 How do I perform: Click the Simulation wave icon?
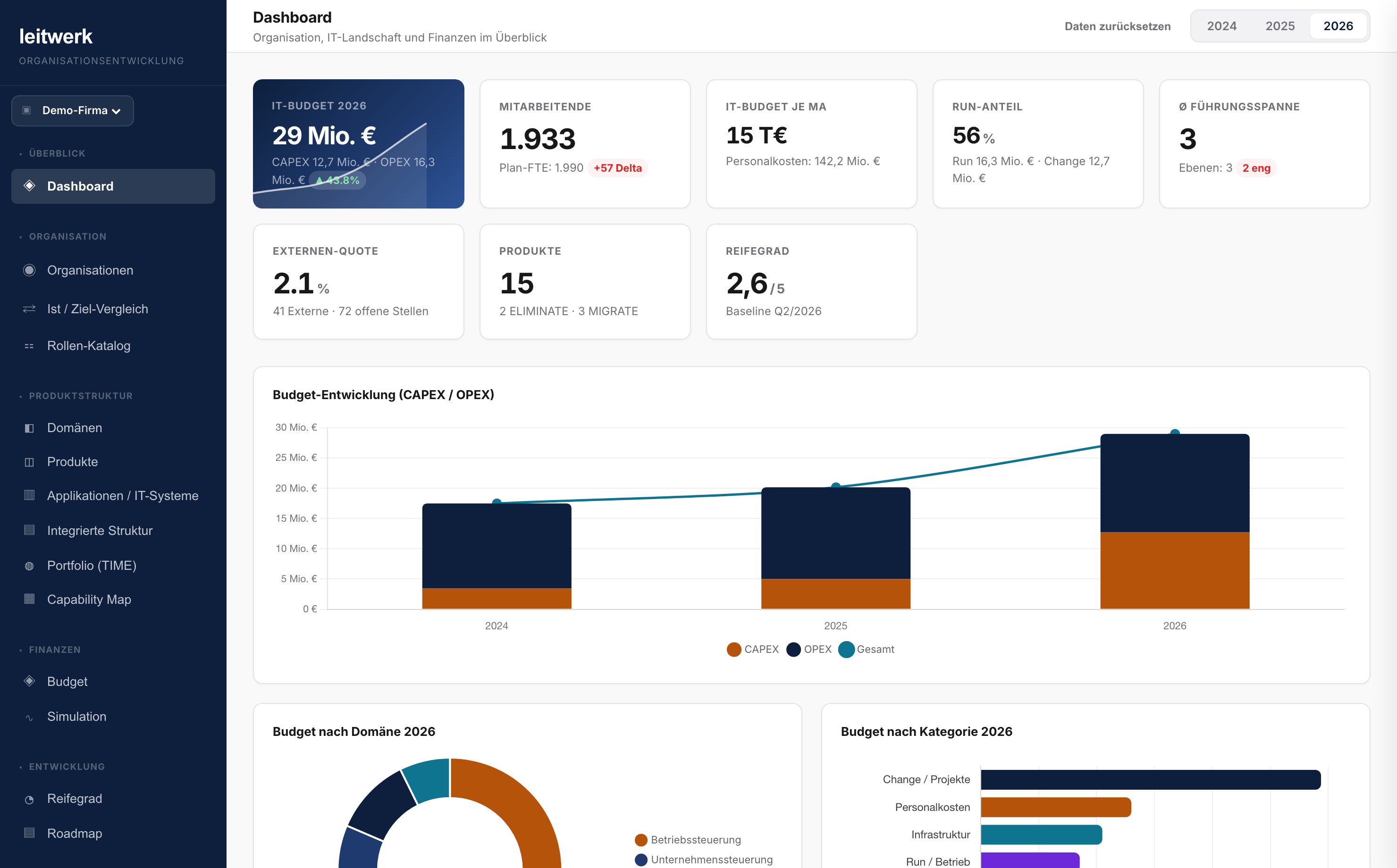(x=29, y=718)
